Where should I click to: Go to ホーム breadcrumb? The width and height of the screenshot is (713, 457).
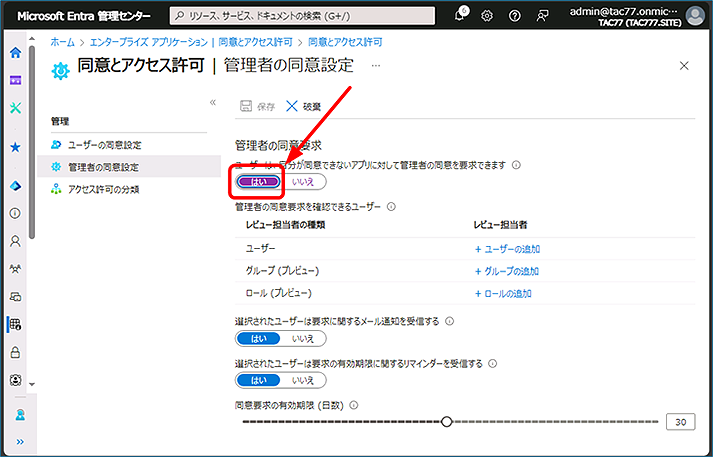(x=62, y=42)
